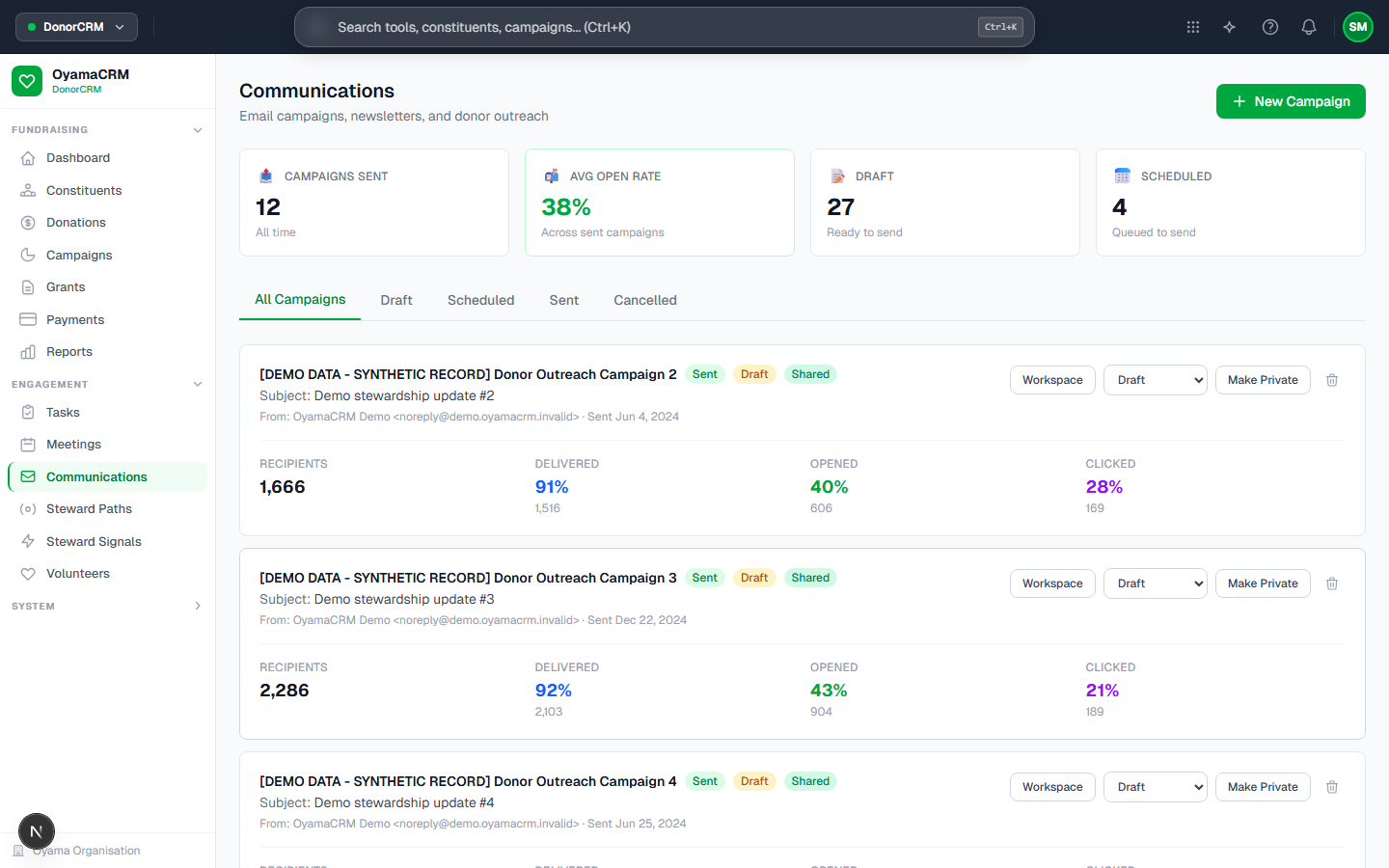Click the round N badge at bottom left
Viewport: 1389px width, 868px height.
(37, 831)
